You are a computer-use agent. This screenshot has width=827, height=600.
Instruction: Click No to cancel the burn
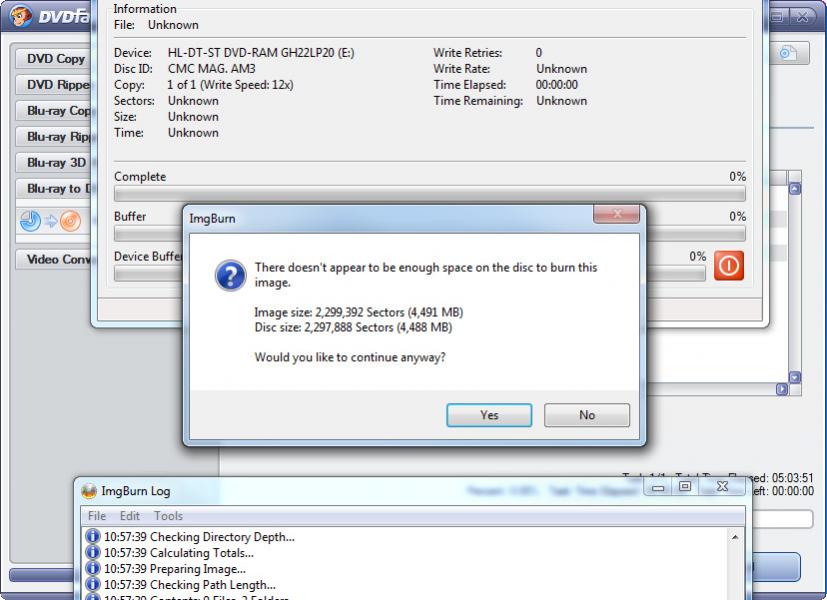click(586, 415)
